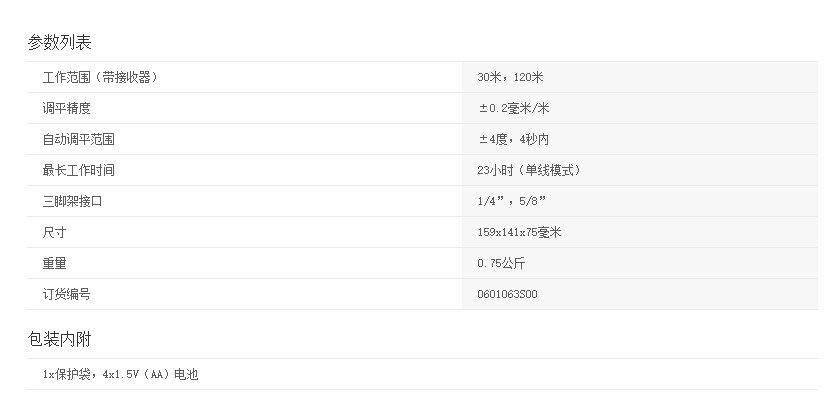
Task: Click the order number 0601063S00
Action: (507, 294)
